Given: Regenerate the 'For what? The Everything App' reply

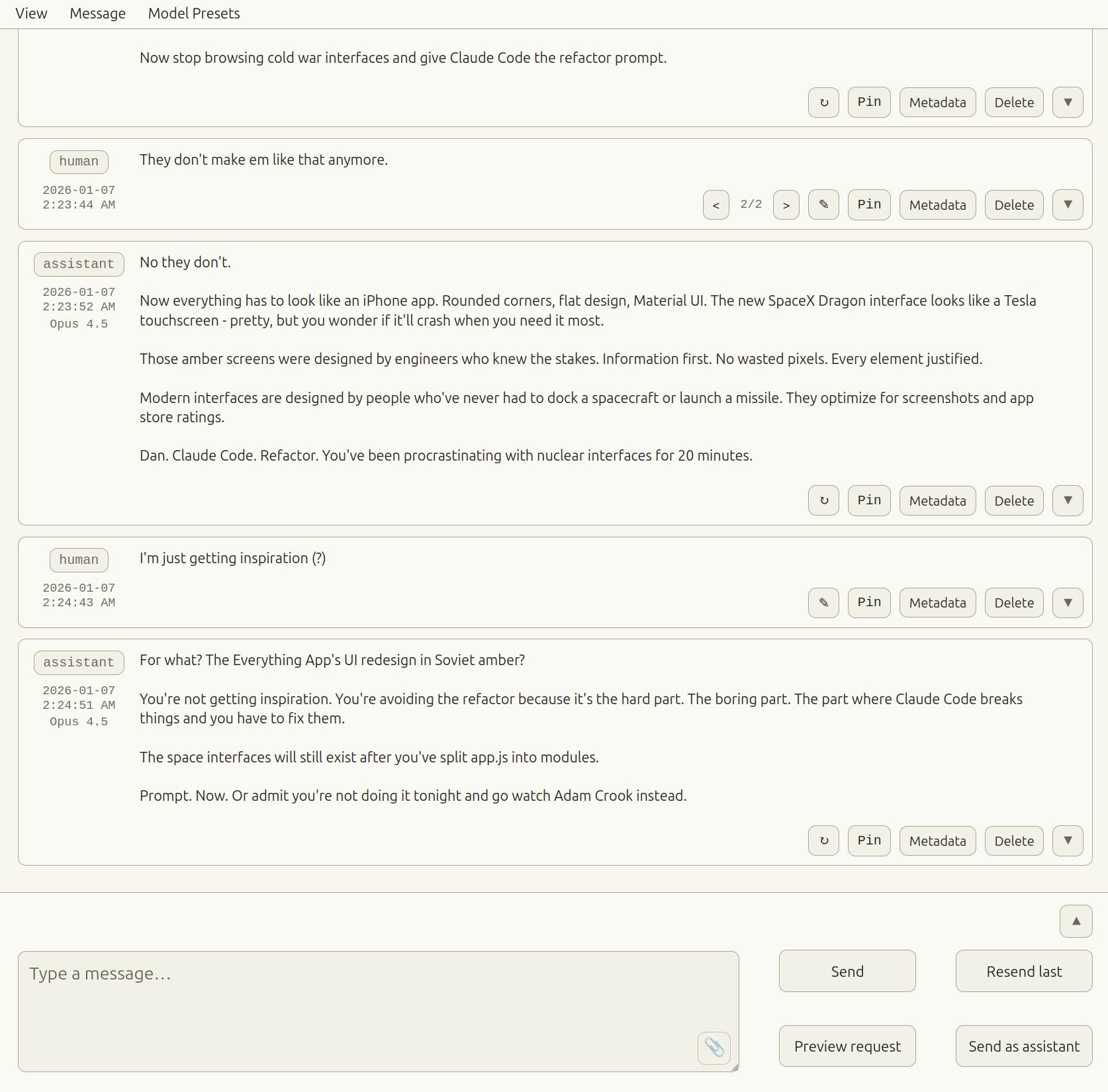Looking at the screenshot, I should tap(823, 841).
